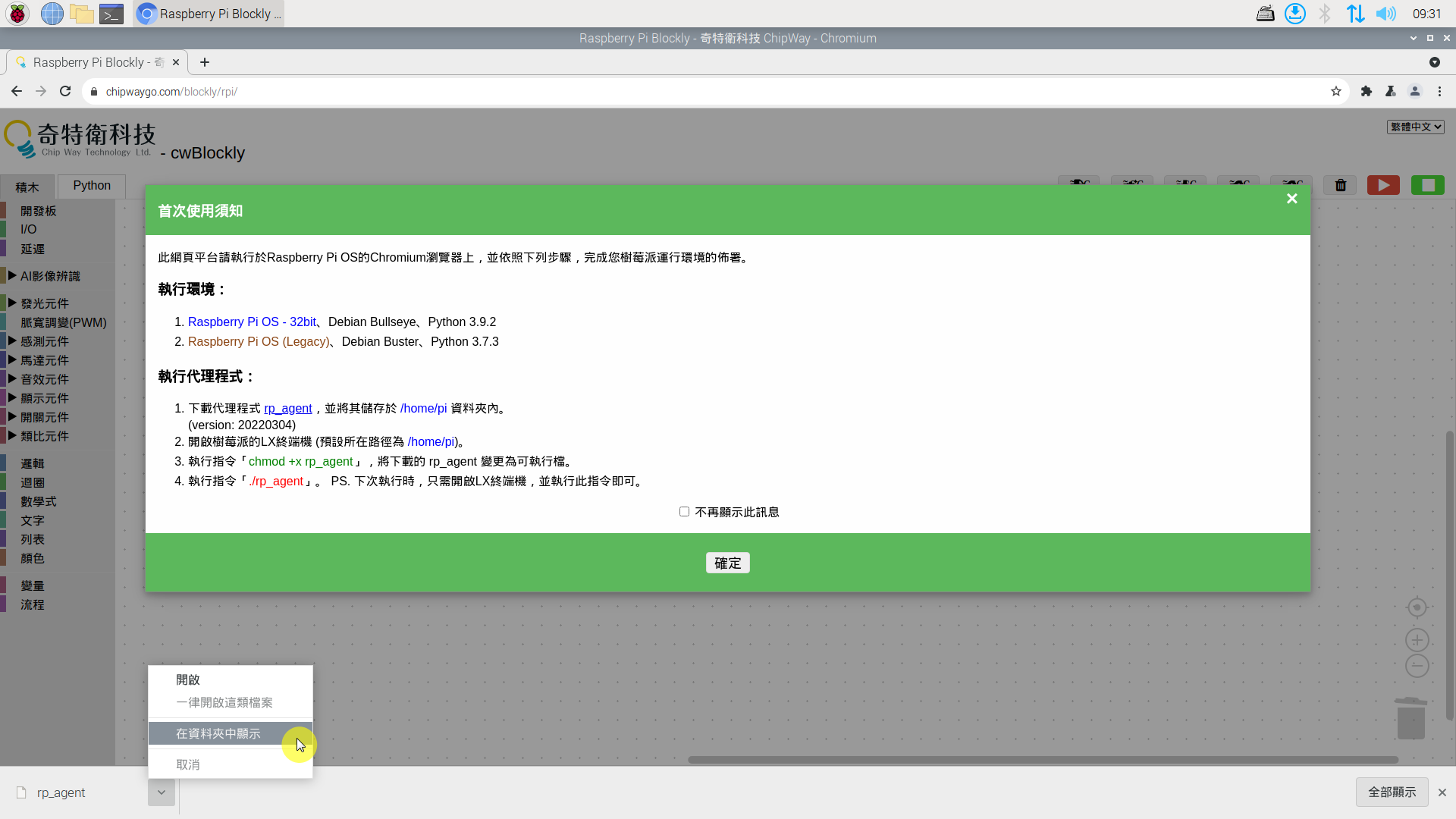Click rp_agent download options chevron
1456x819 pixels.
click(162, 792)
